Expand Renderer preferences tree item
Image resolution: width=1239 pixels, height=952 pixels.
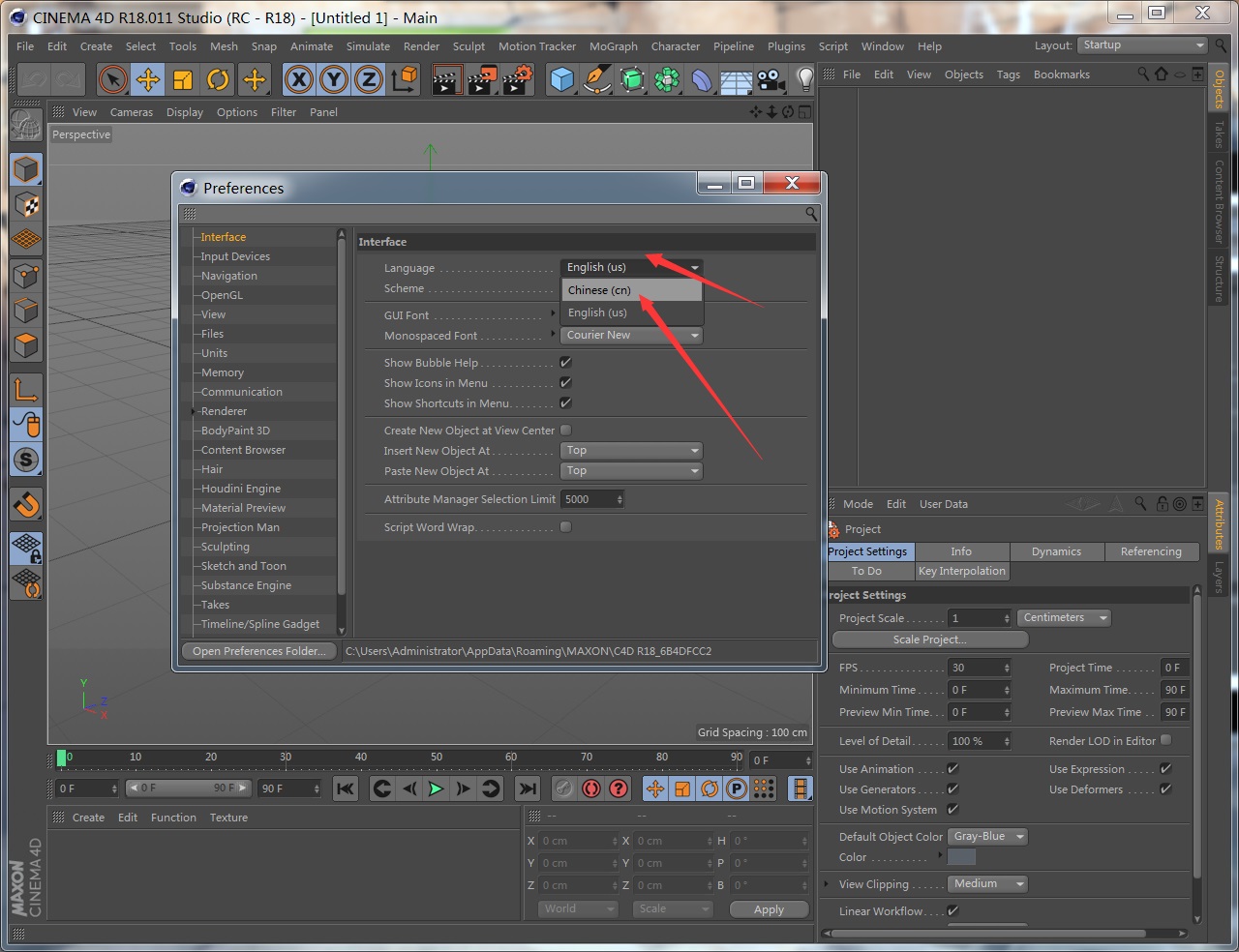pyautogui.click(x=194, y=411)
